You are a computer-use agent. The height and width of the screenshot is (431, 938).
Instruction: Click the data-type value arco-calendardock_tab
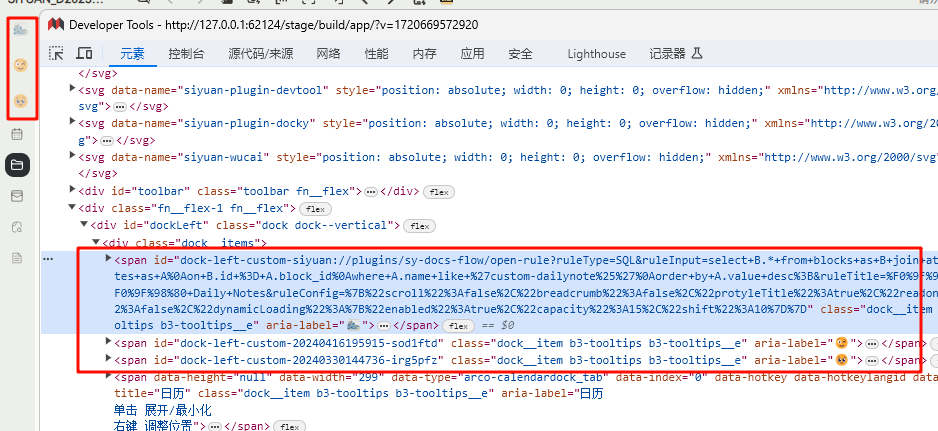pos(529,377)
